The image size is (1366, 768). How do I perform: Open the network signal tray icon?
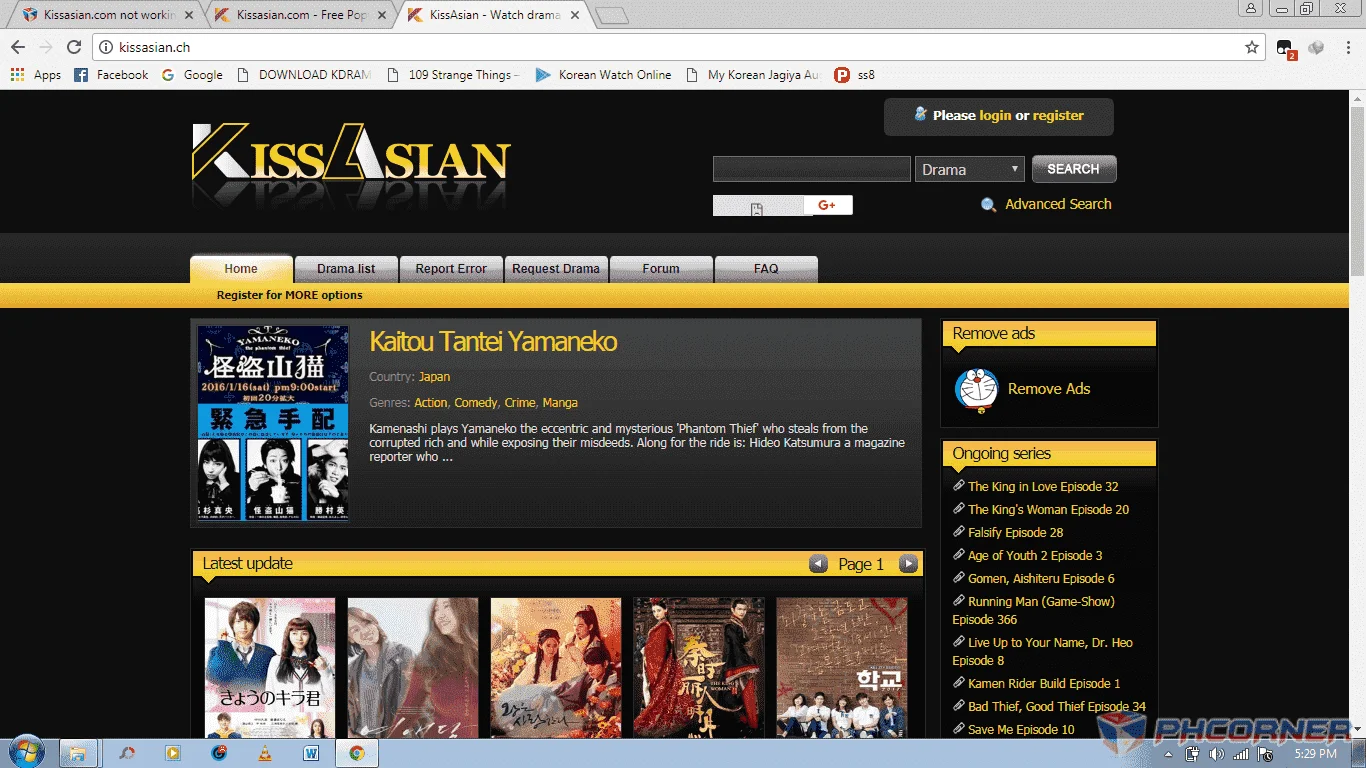pyautogui.click(x=1241, y=754)
